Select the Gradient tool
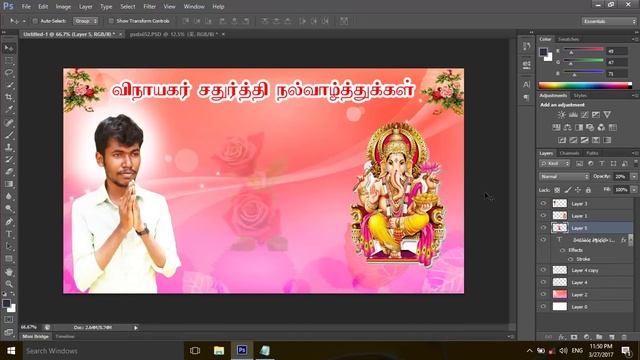Image resolution: width=640 pixels, height=360 pixels. pos(9,184)
